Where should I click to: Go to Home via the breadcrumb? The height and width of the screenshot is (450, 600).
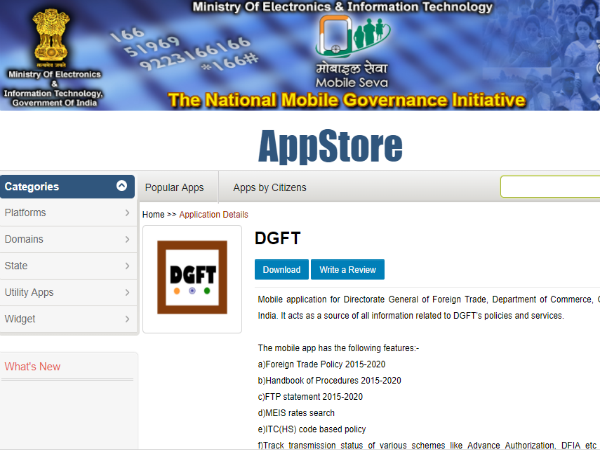(x=153, y=214)
